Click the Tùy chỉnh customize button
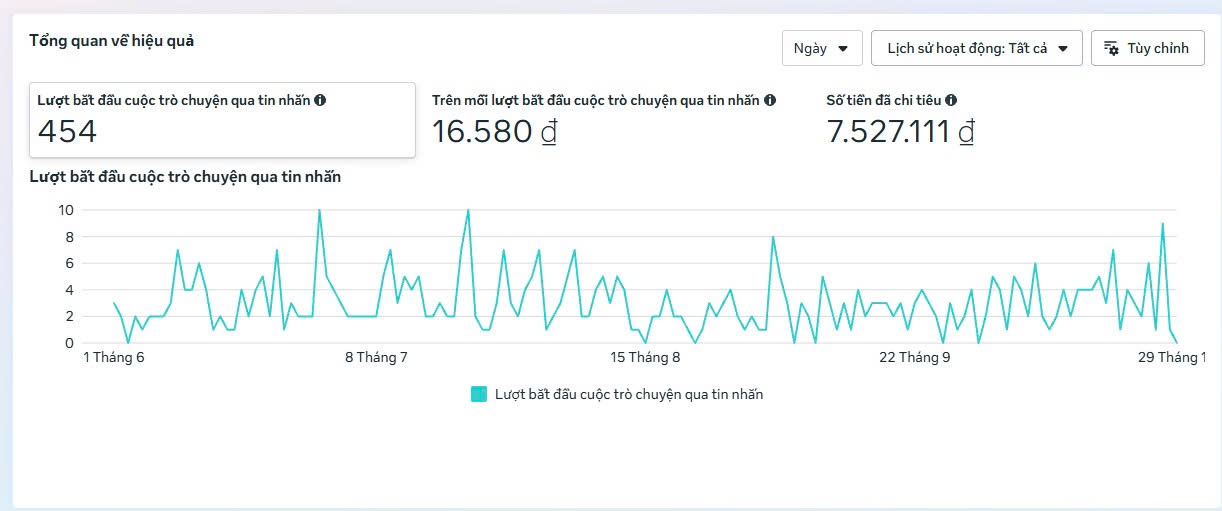Image resolution: width=1222 pixels, height=511 pixels. [x=1147, y=48]
